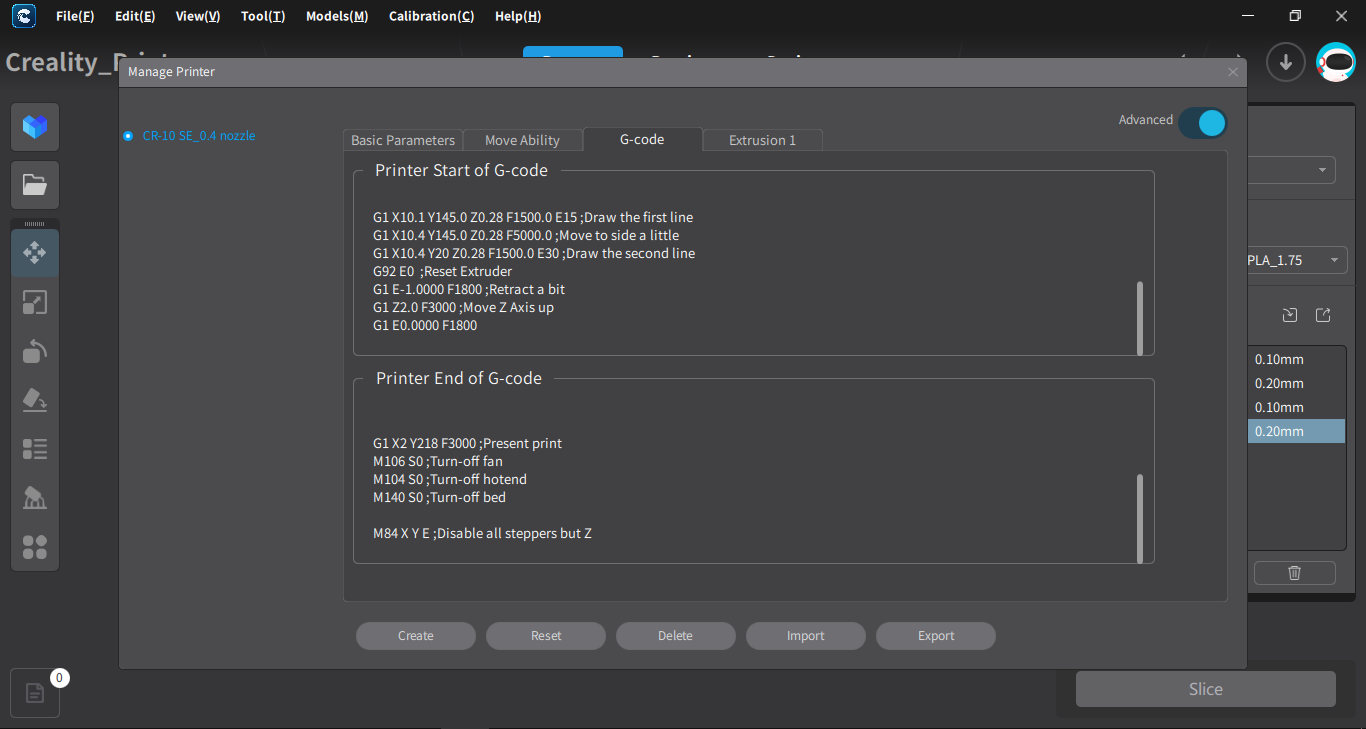The width and height of the screenshot is (1366, 729).
Task: Select the support structure tool icon
Action: point(35,498)
